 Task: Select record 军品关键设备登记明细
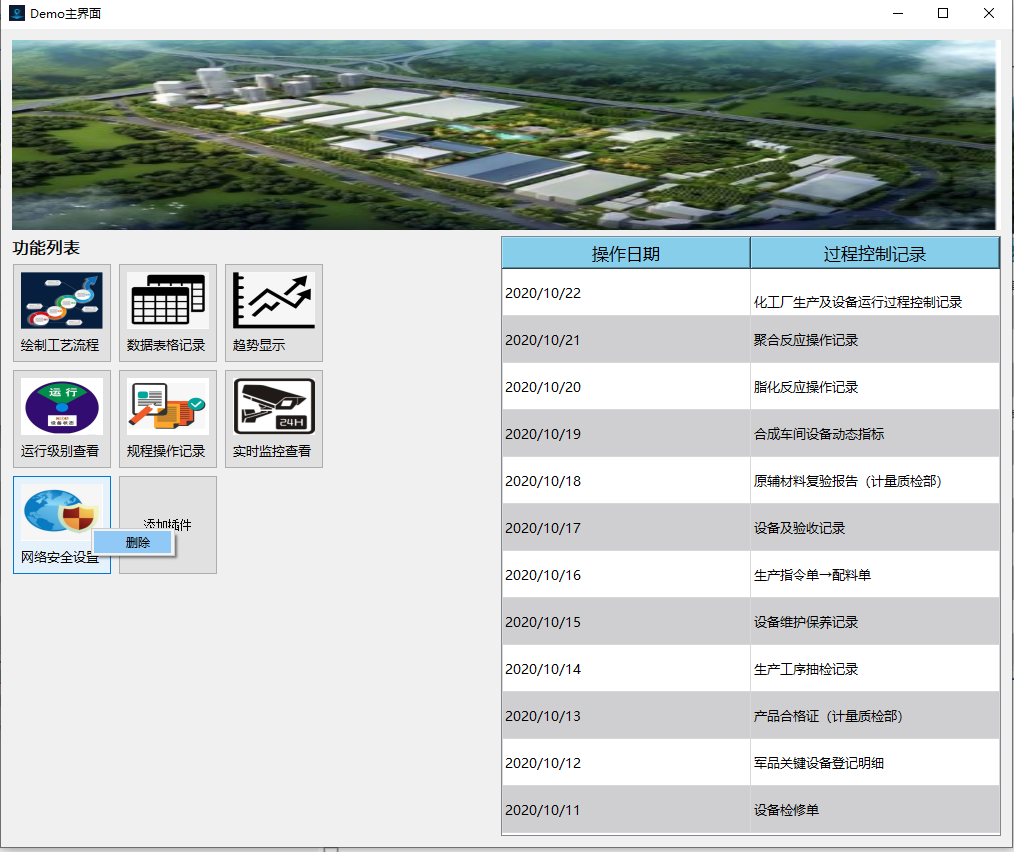(875, 763)
